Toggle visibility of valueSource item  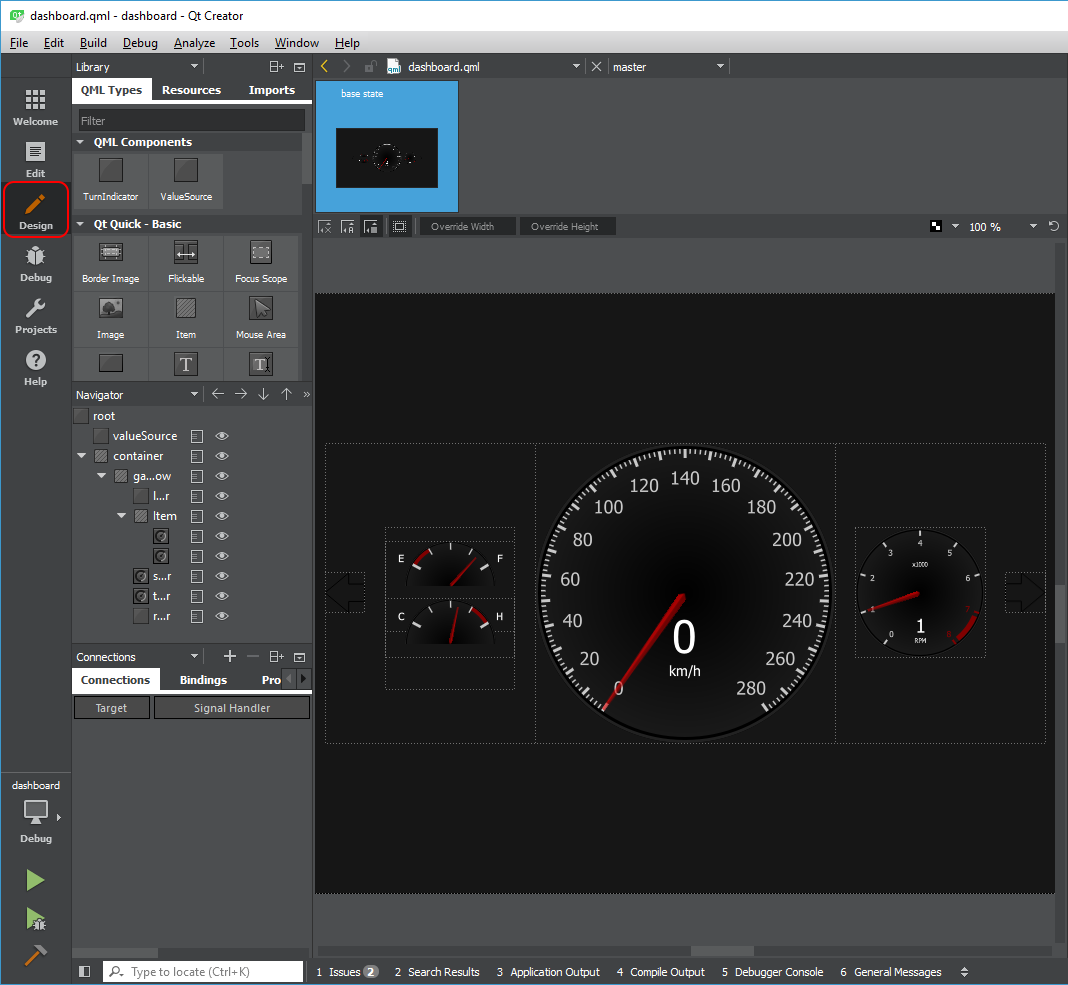coord(222,436)
